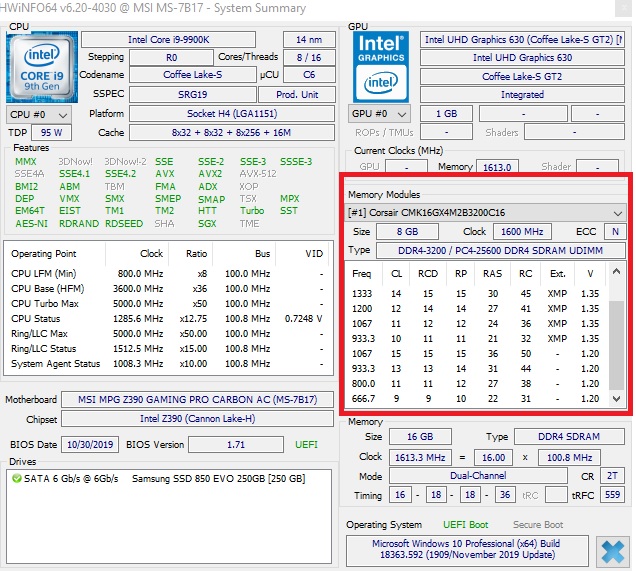Click the Coffee Lake-S GT2 GPU codename field
This screenshot has width=636, height=571.
coord(522,77)
